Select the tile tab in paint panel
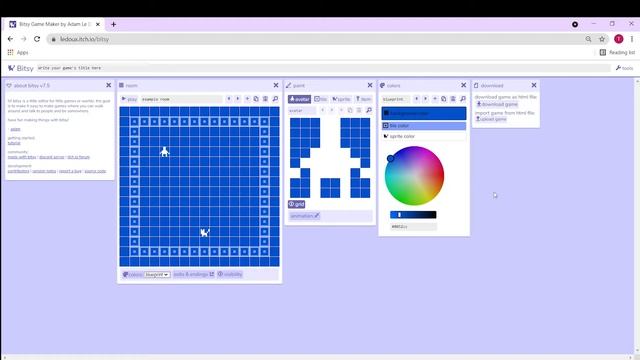 pos(321,99)
